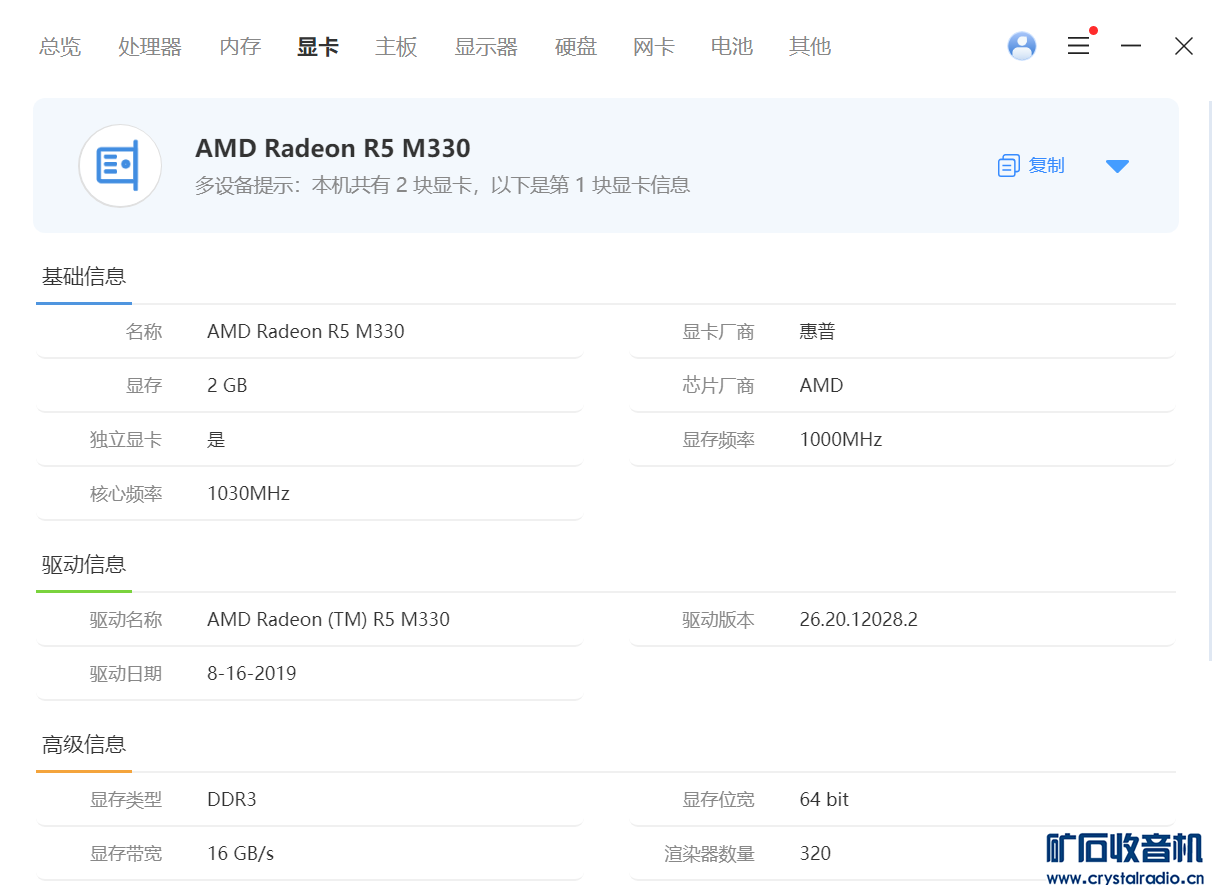Click the 复制 copy button
This screenshot has height=891, width=1212.
tap(1046, 166)
